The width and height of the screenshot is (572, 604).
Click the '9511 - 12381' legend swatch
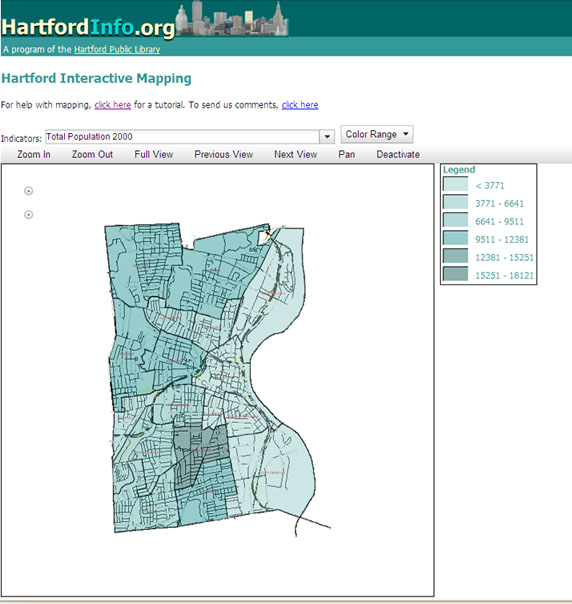455,238
